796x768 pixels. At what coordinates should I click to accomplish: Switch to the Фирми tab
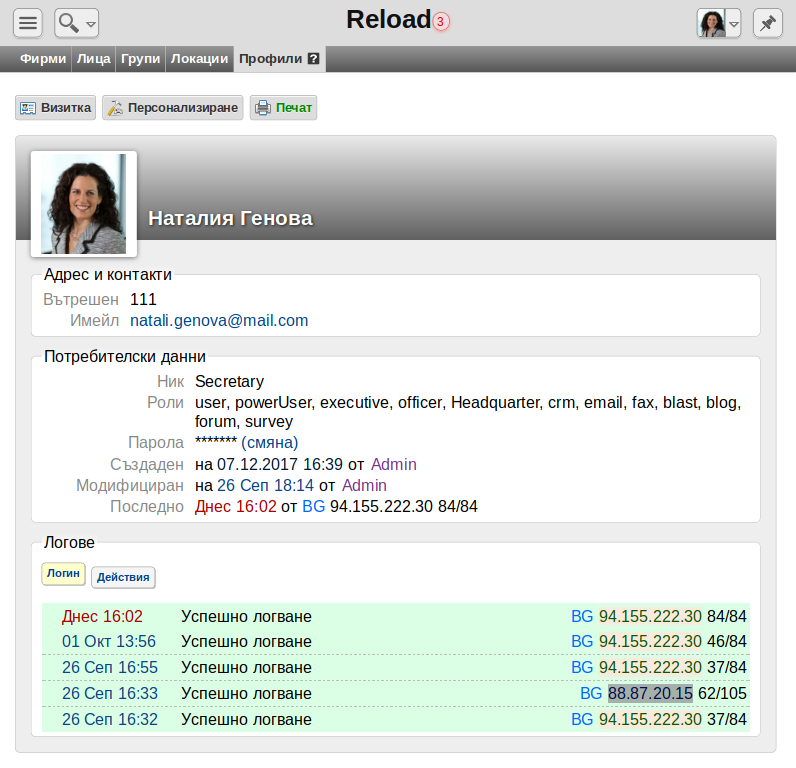pyautogui.click(x=43, y=59)
